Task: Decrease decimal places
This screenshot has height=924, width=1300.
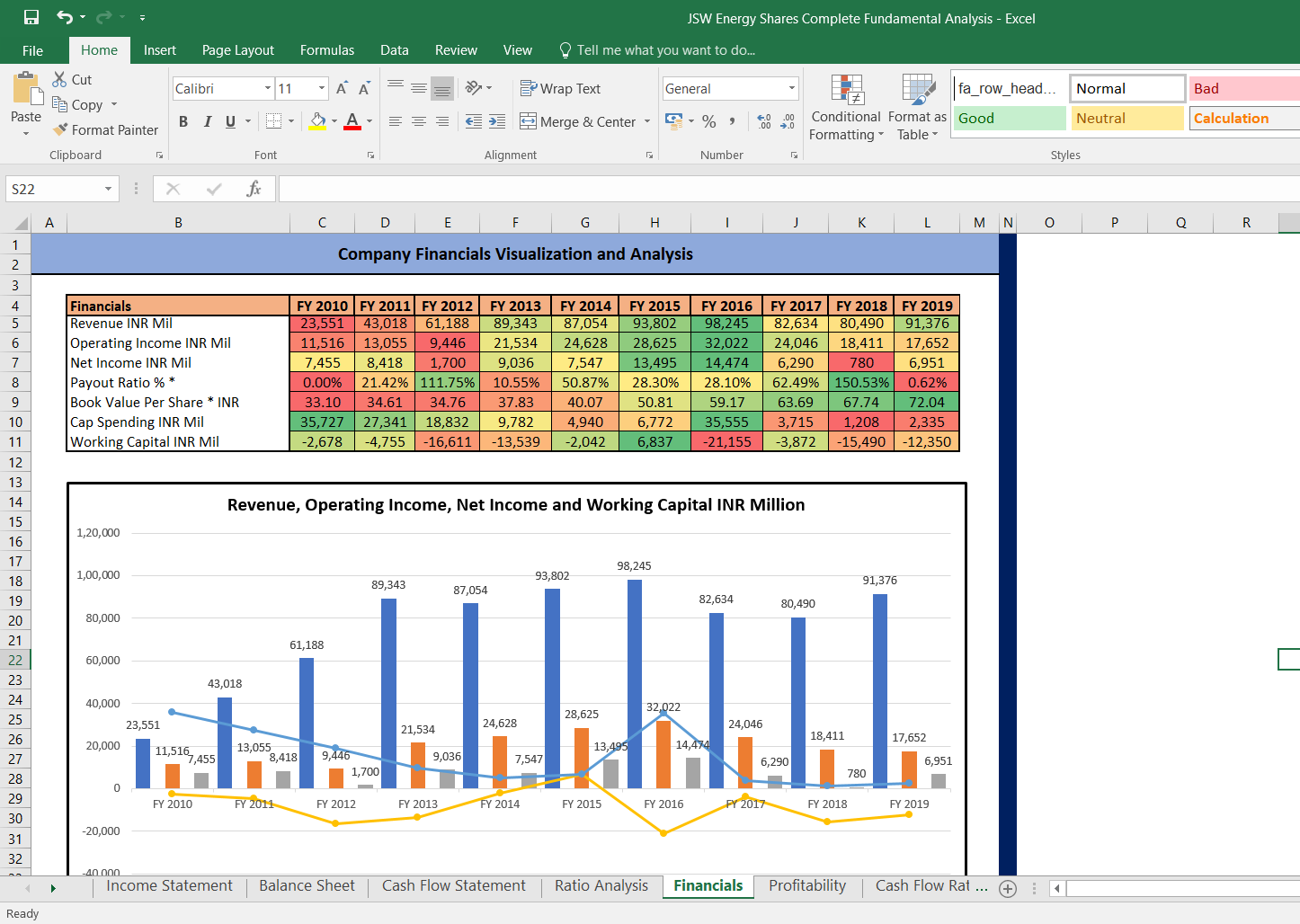Action: (788, 121)
